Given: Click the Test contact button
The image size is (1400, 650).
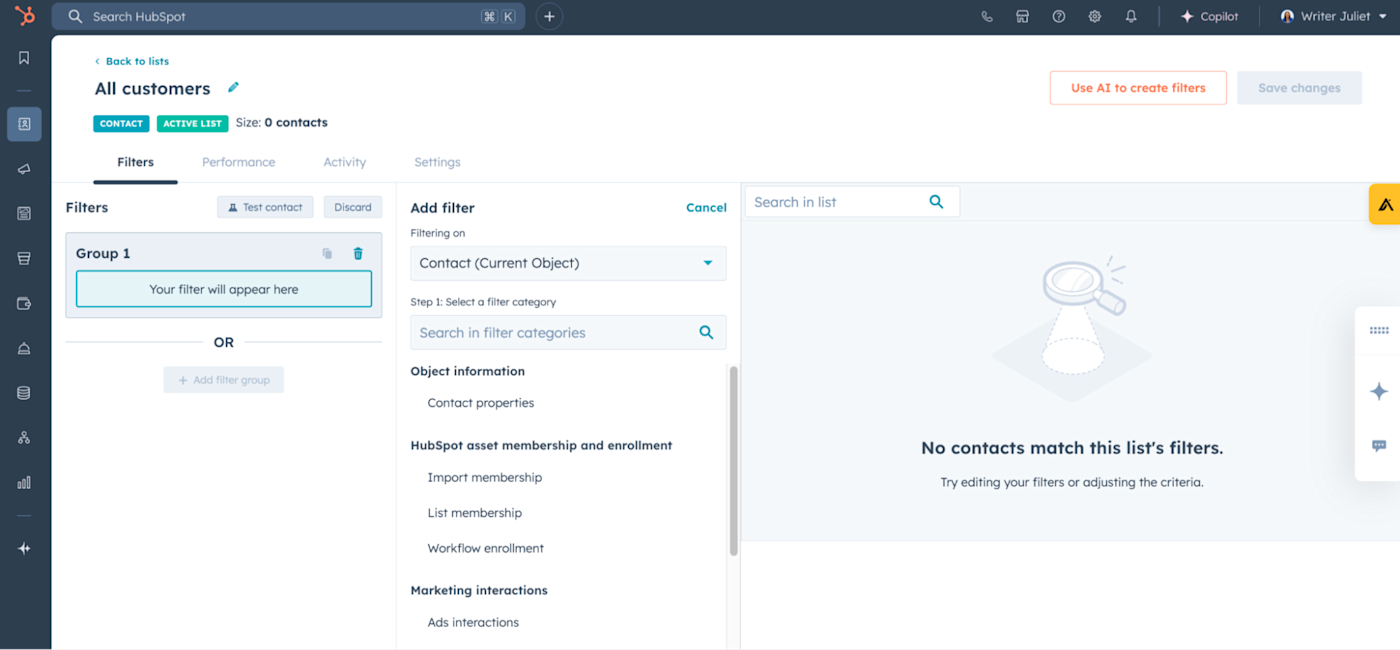Looking at the screenshot, I should pos(265,207).
